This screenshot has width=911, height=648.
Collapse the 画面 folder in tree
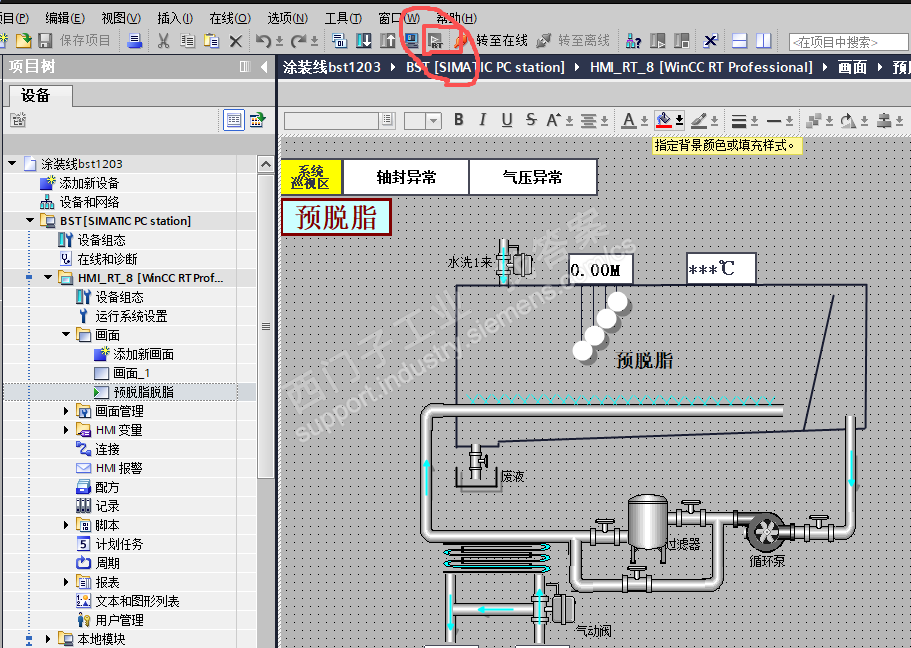tap(66, 334)
